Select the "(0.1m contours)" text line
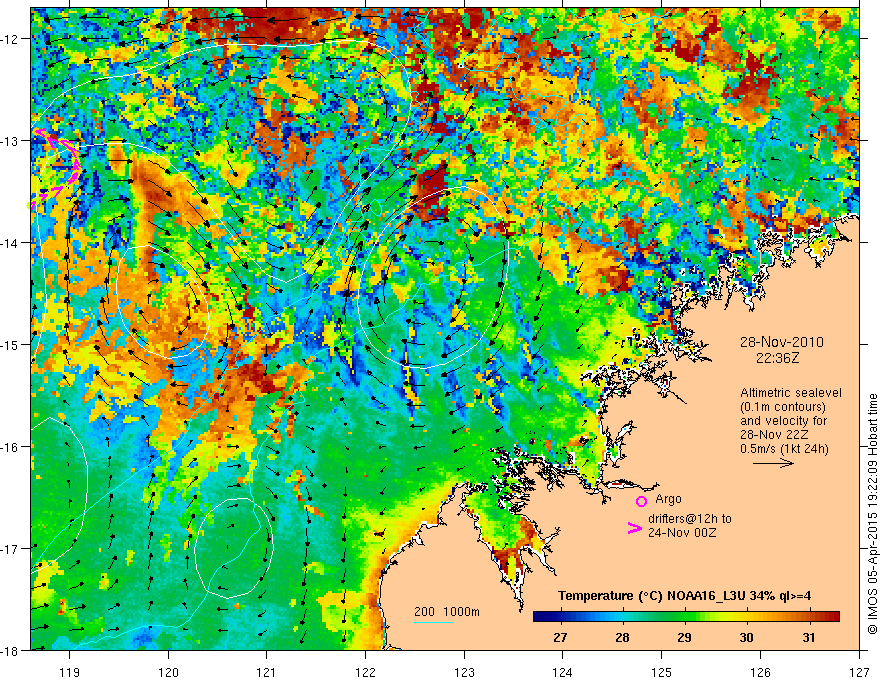This screenshot has height=680, width=880. 783,407
